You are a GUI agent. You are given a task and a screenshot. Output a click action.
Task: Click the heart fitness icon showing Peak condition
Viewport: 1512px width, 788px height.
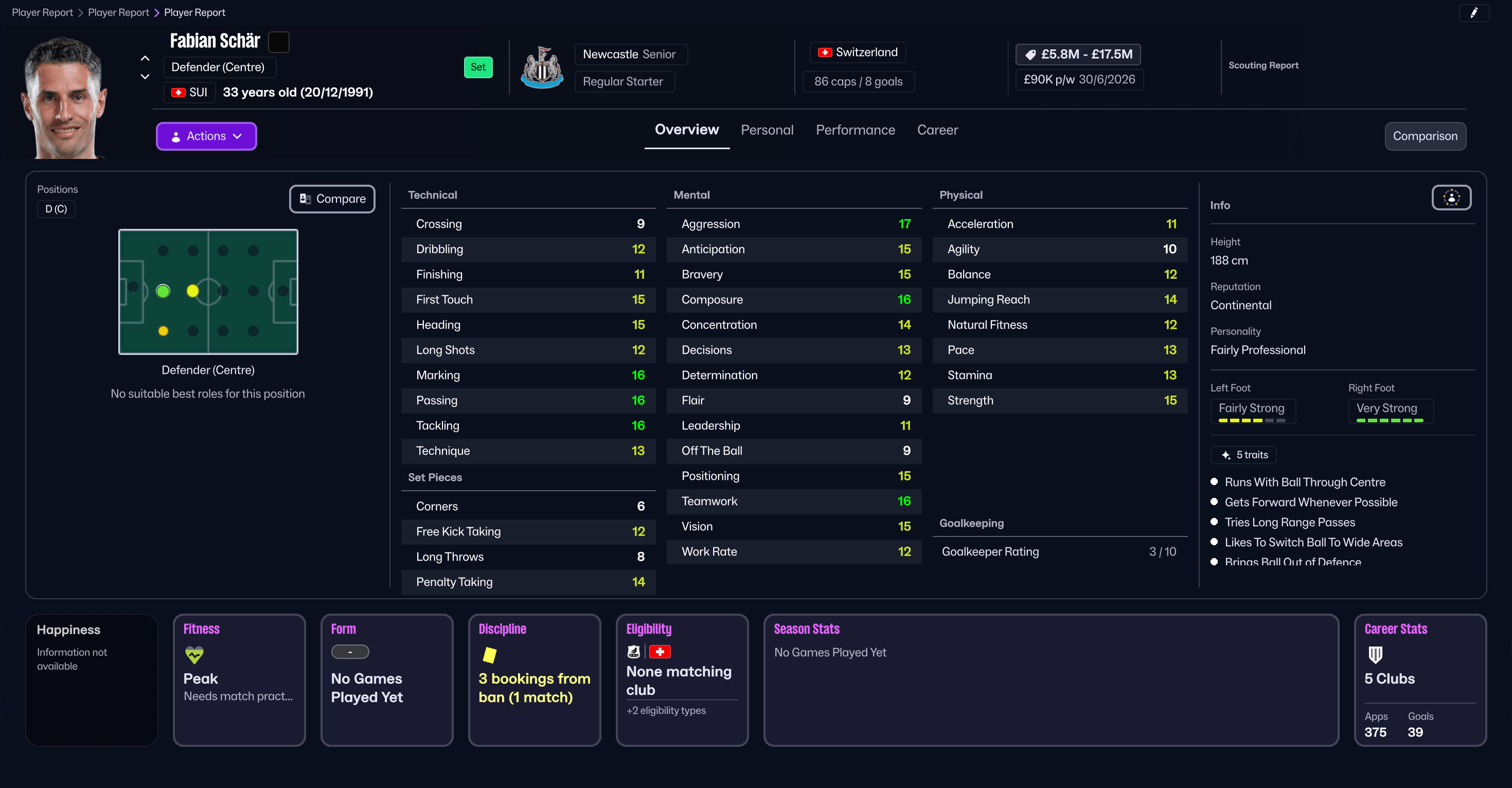click(x=194, y=655)
